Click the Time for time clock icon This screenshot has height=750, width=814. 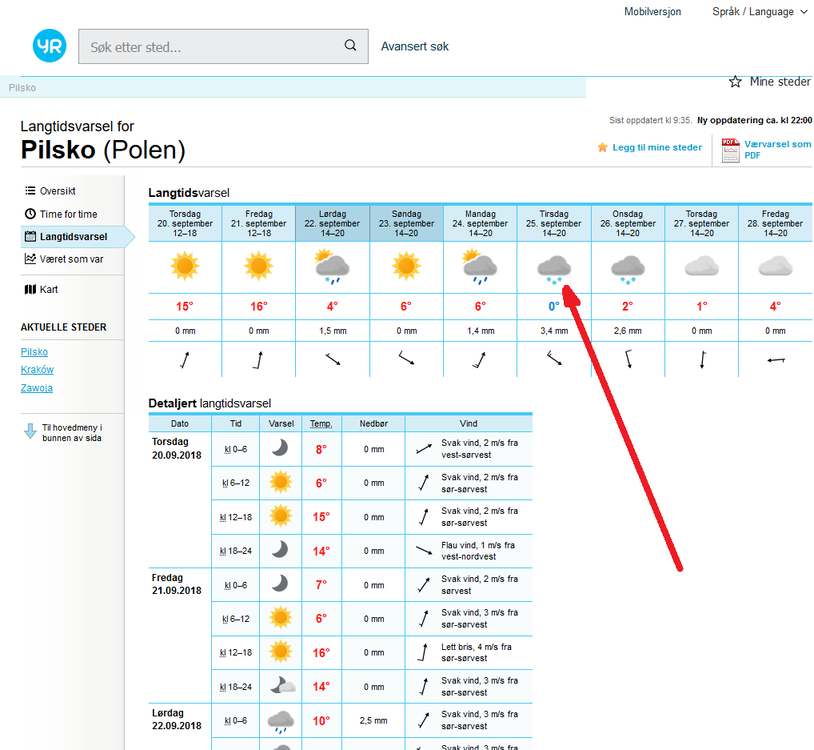[x=30, y=214]
